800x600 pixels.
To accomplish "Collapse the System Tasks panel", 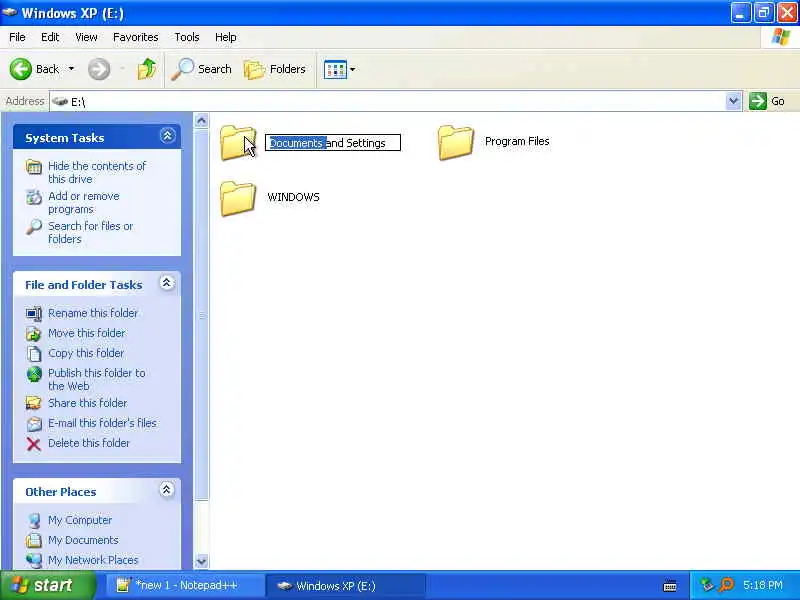I will (167, 136).
